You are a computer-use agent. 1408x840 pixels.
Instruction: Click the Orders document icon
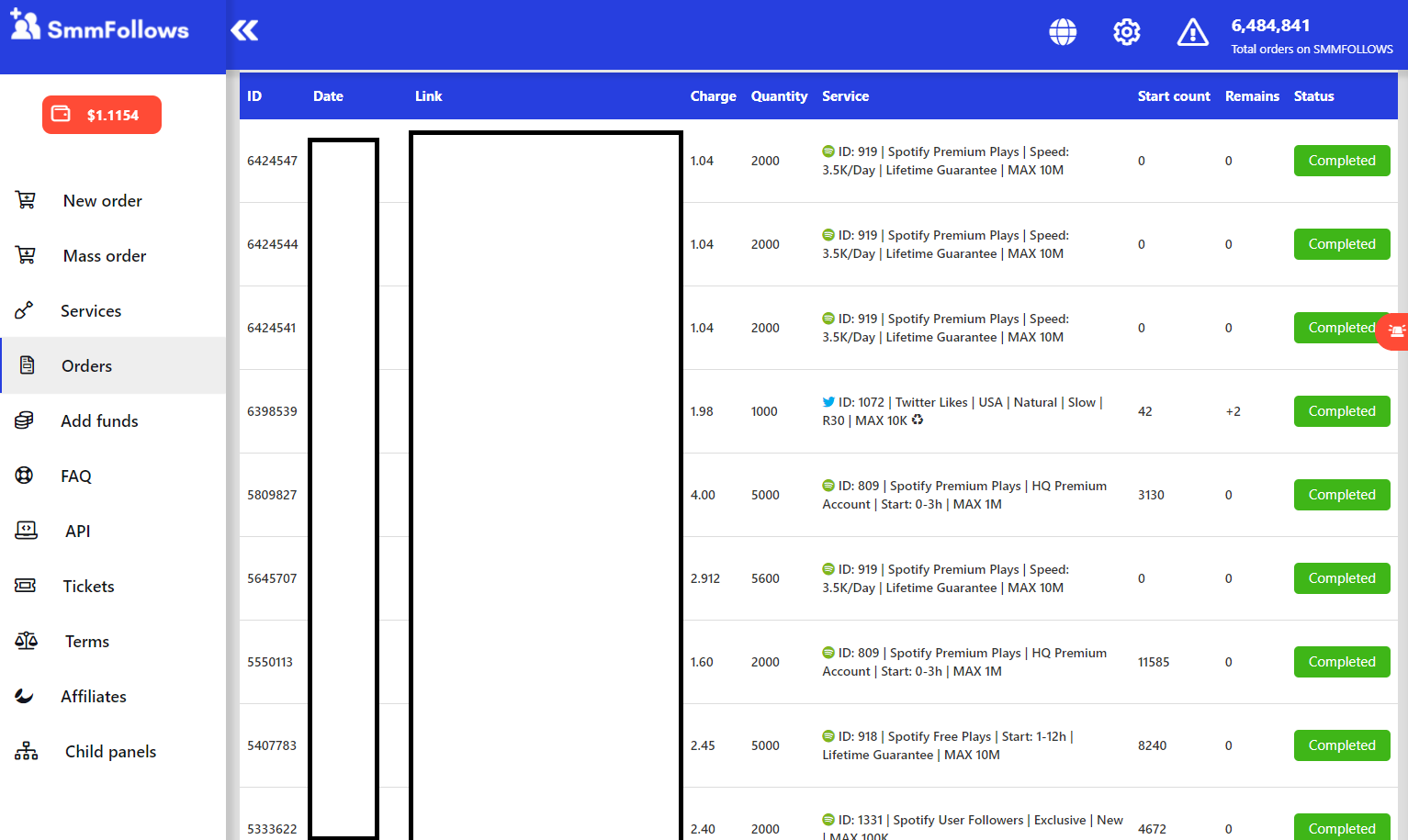point(28,365)
